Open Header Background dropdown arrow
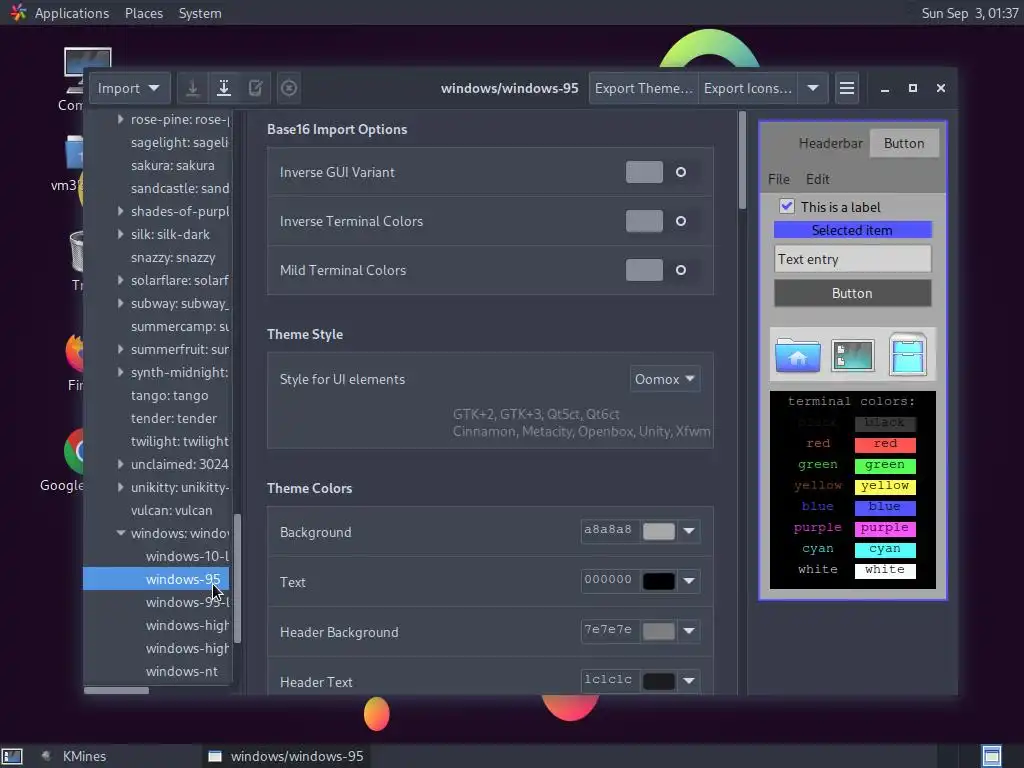 click(689, 631)
